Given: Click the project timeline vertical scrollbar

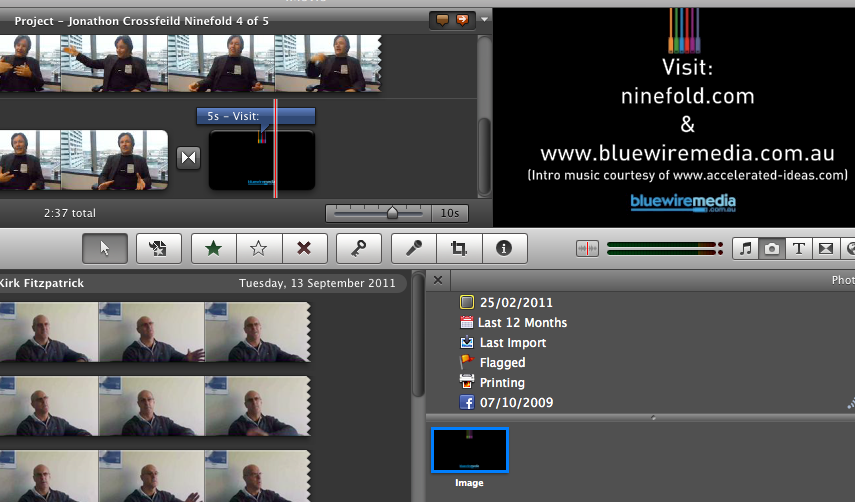Looking at the screenshot, I should coord(484,155).
